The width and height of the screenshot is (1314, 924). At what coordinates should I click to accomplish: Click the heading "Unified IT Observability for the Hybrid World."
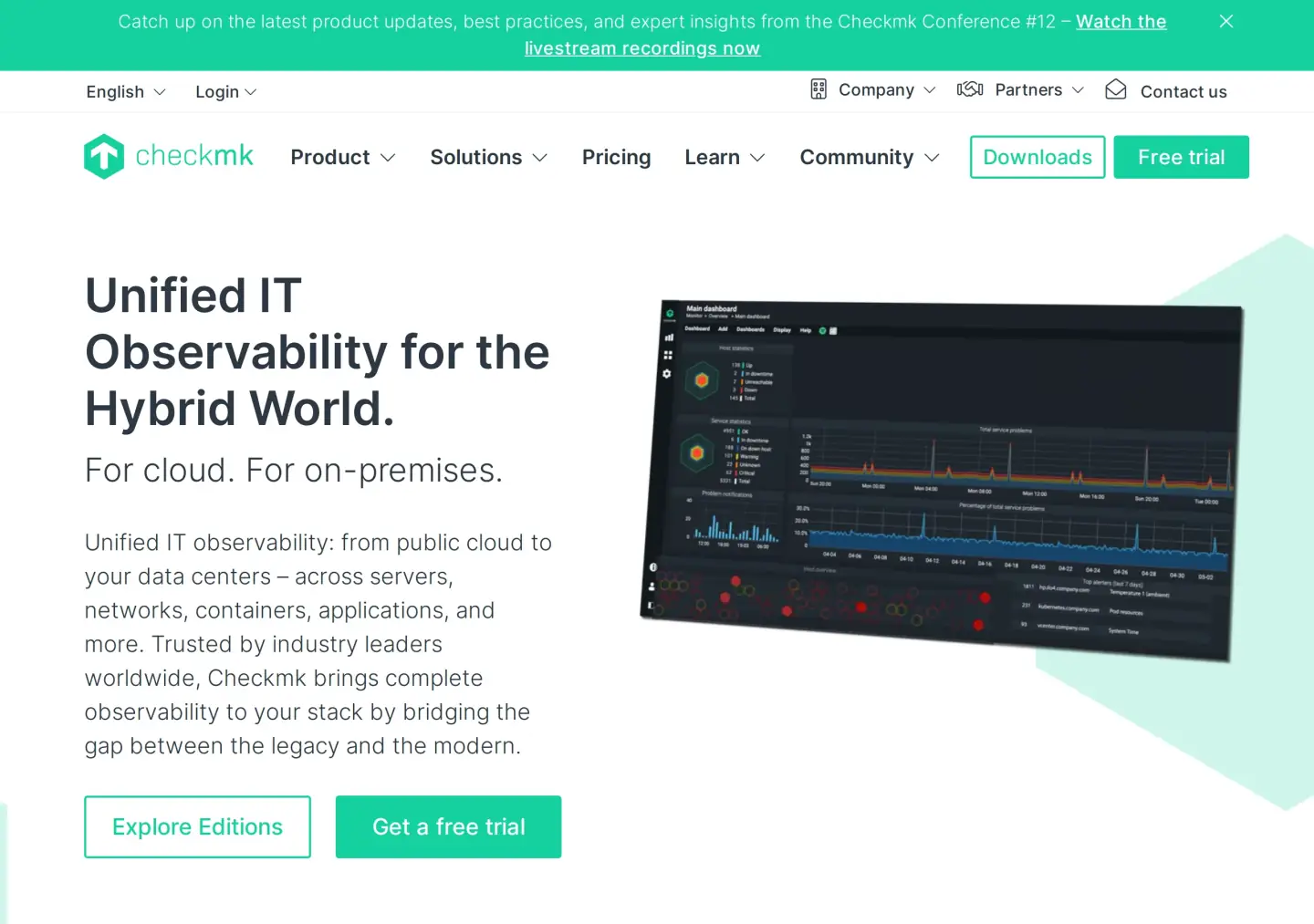click(x=318, y=352)
